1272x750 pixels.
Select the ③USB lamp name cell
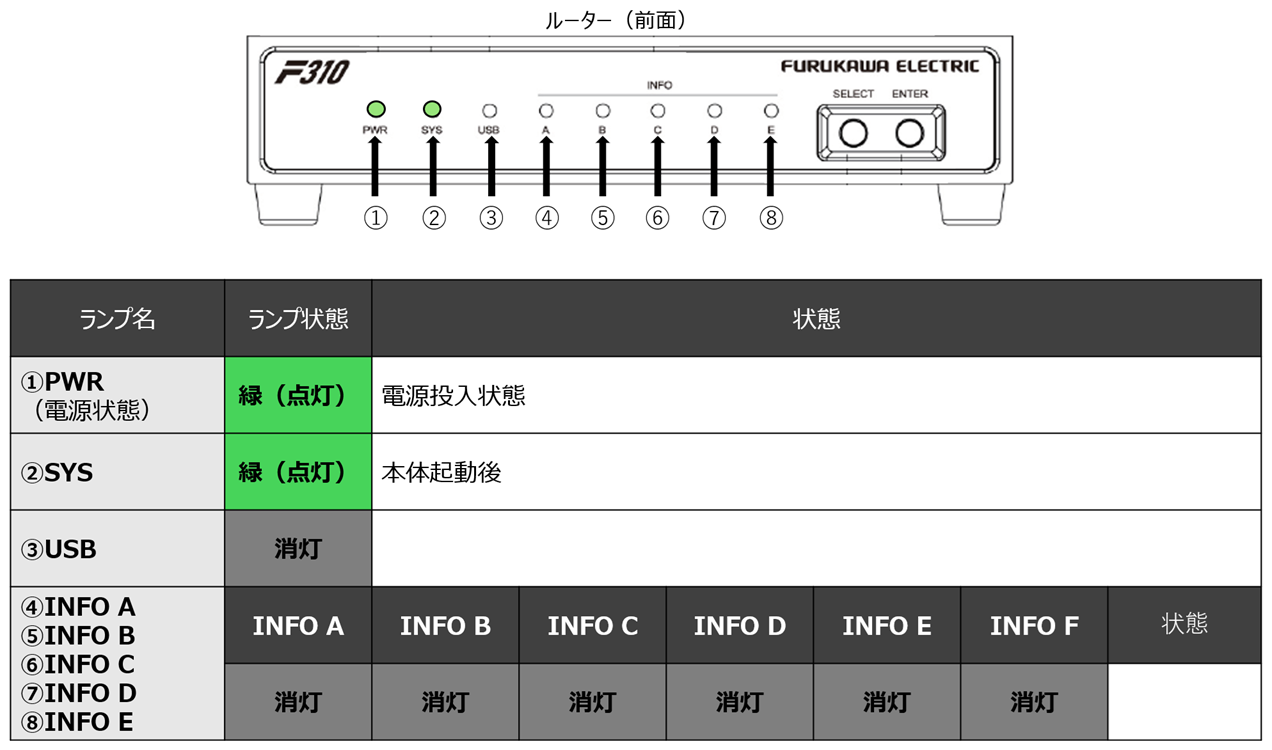[x=118, y=549]
